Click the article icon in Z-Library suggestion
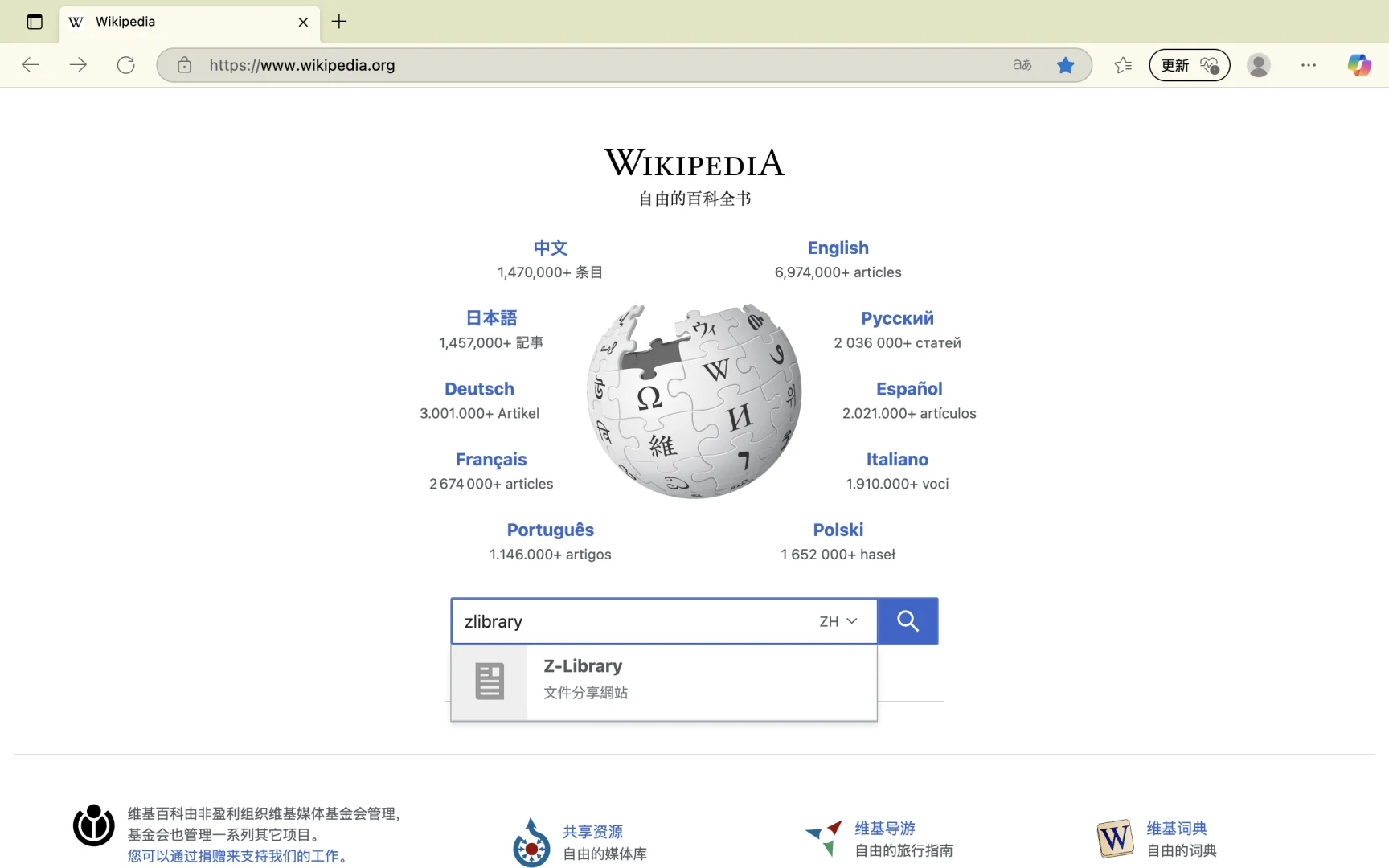 tap(490, 682)
